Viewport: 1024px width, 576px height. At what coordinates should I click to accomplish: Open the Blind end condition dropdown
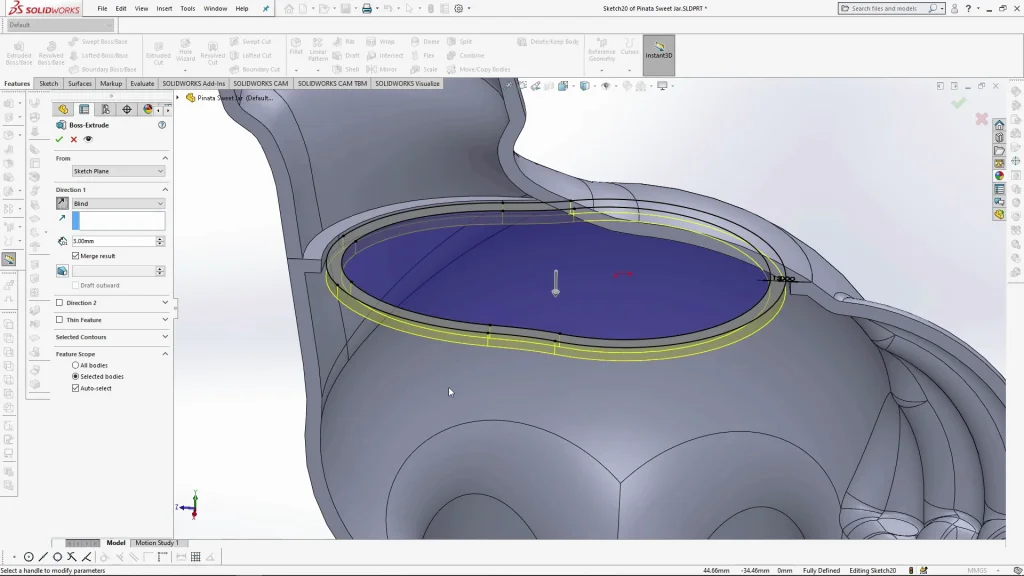tap(118, 203)
